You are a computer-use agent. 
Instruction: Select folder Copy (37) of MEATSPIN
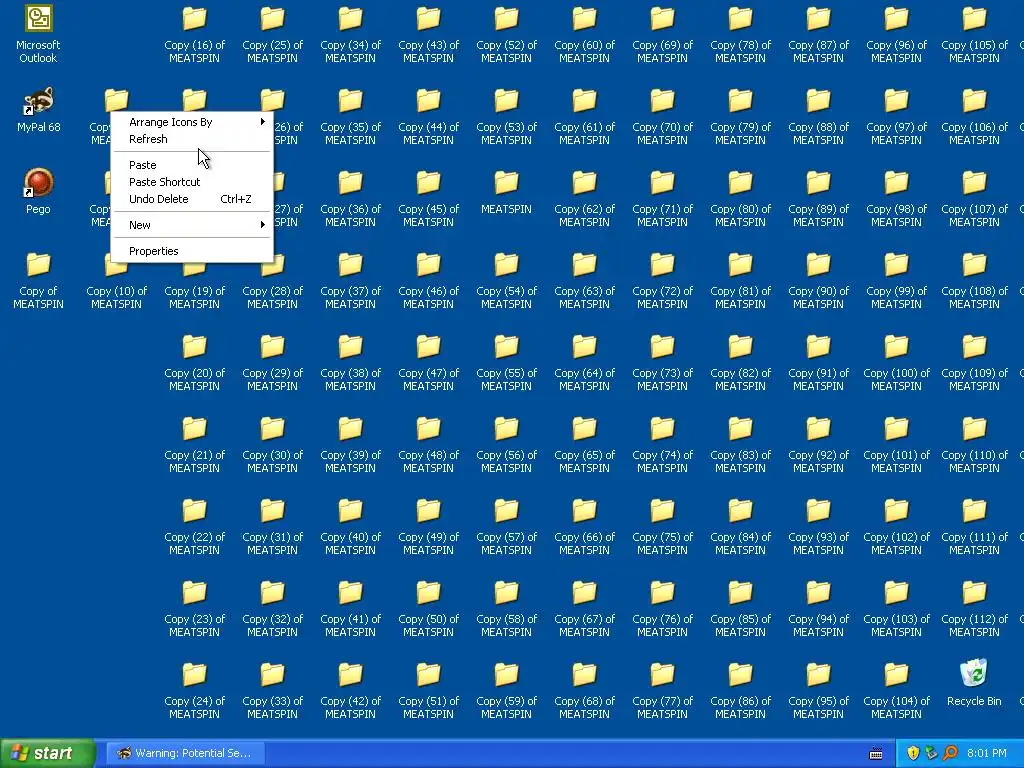click(350, 280)
